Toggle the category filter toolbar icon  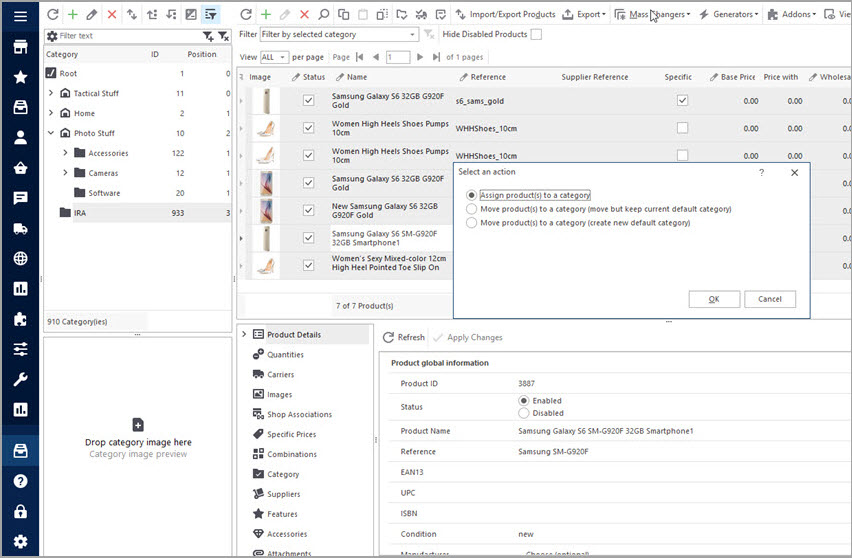[210, 15]
